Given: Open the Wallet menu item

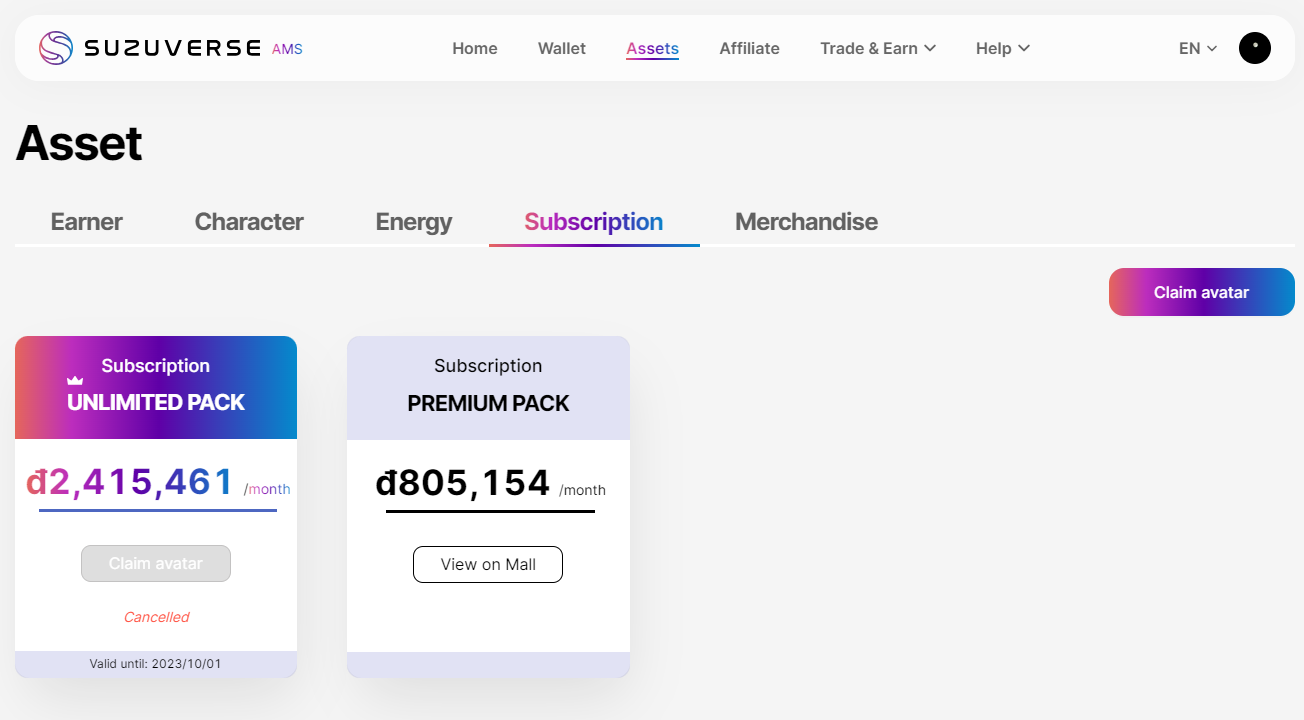Looking at the screenshot, I should click(562, 48).
